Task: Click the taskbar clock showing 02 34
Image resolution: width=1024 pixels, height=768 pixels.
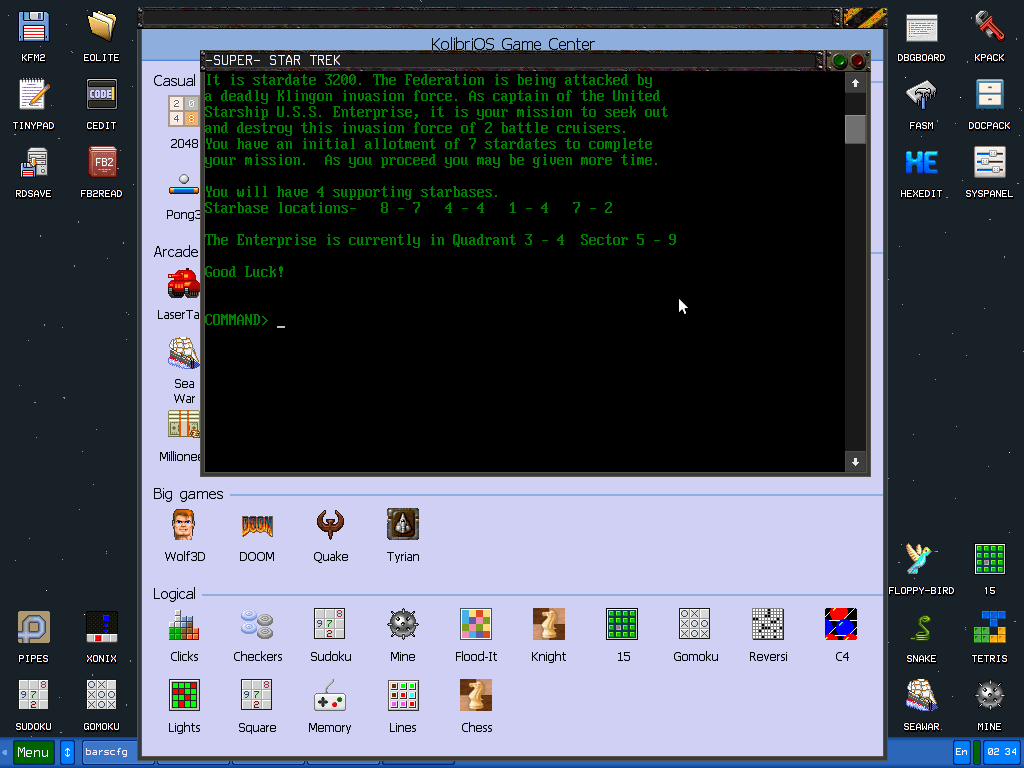Action: (1001, 752)
